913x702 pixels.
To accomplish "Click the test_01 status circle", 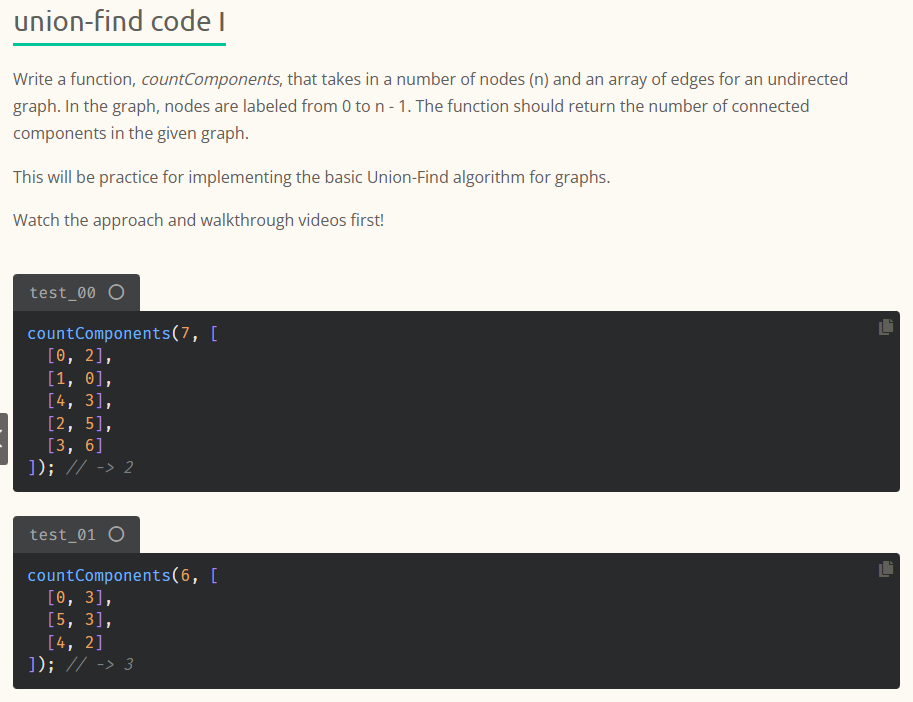I will [116, 535].
